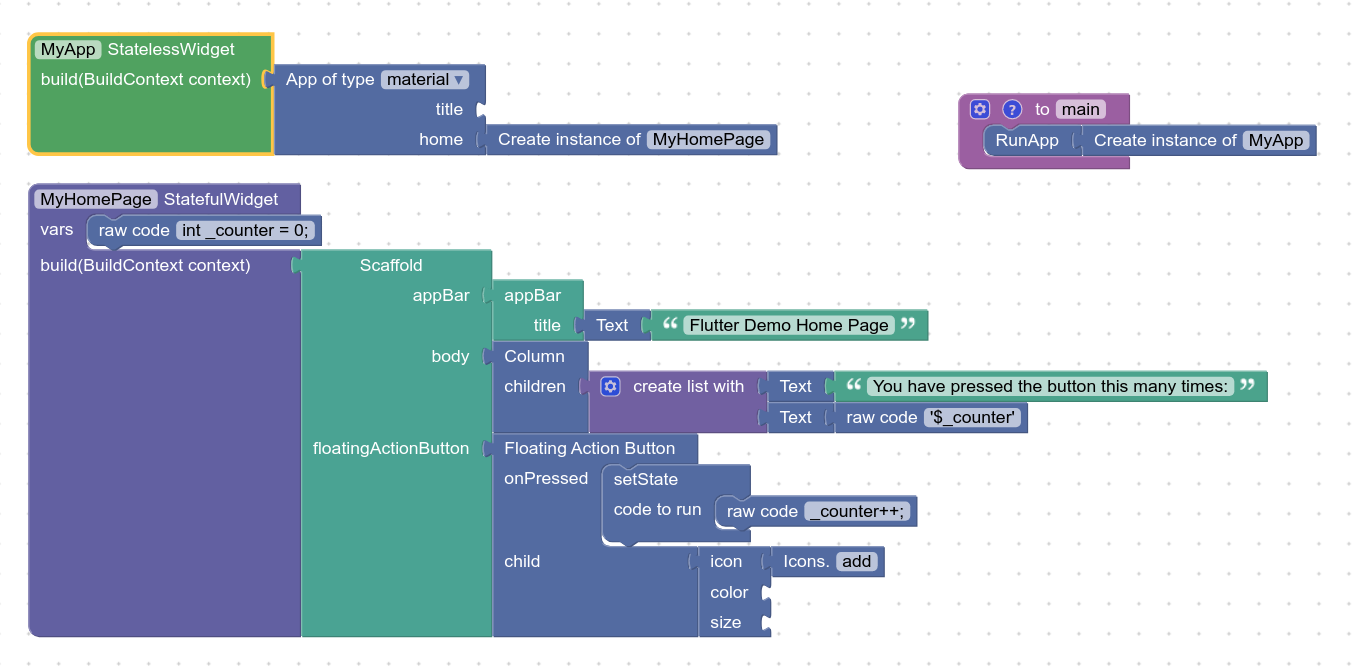Select Text block before '$_counter' raw code
This screenshot has width=1362, height=672.
point(796,417)
